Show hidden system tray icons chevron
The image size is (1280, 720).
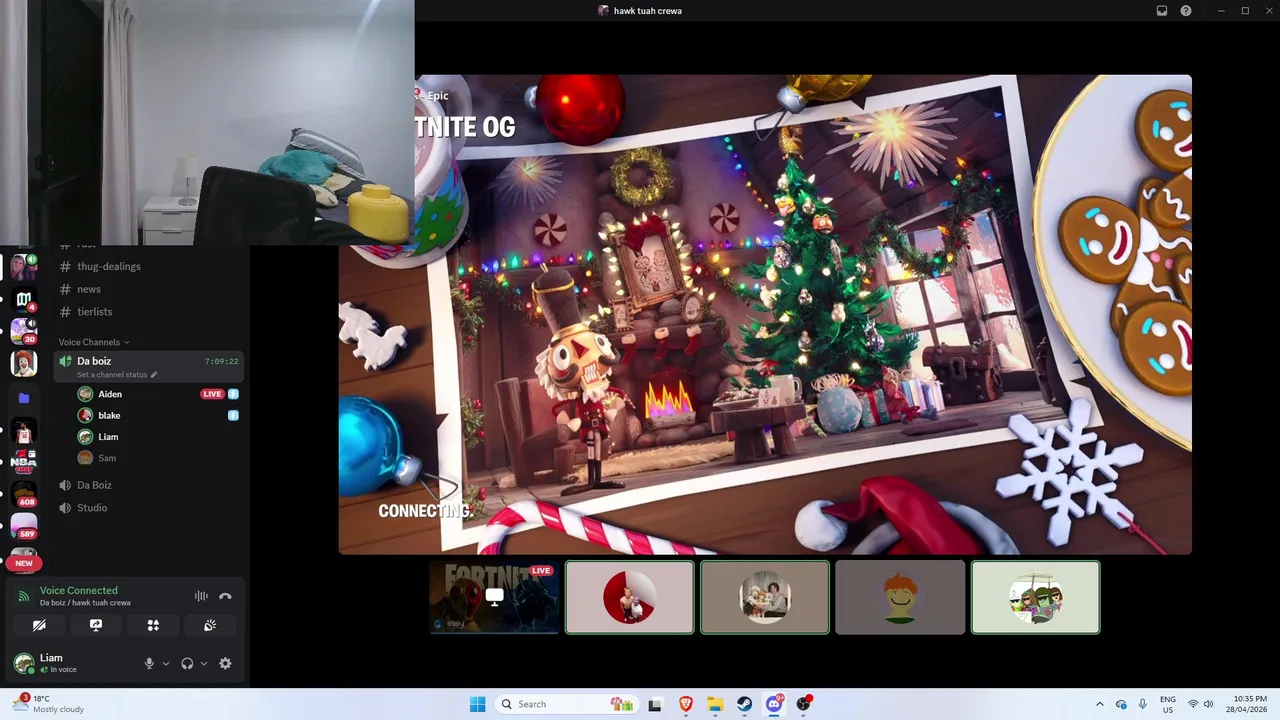(x=1100, y=704)
